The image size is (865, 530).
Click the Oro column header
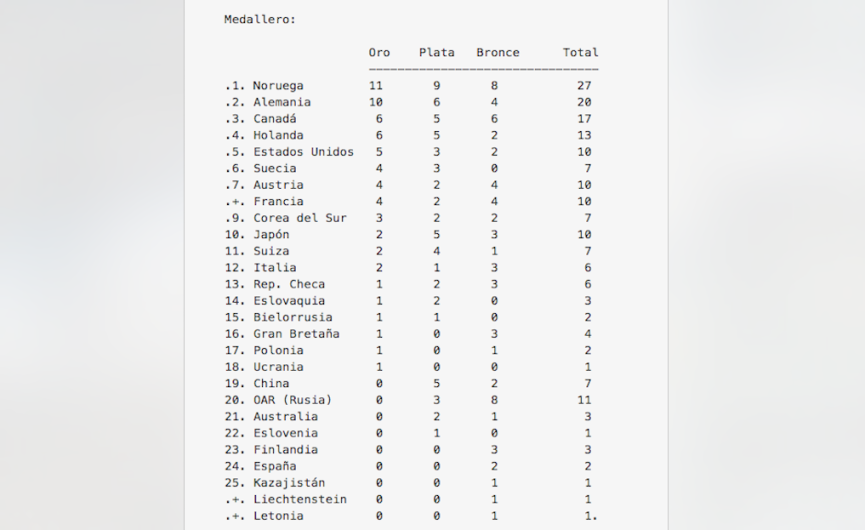[x=380, y=52]
